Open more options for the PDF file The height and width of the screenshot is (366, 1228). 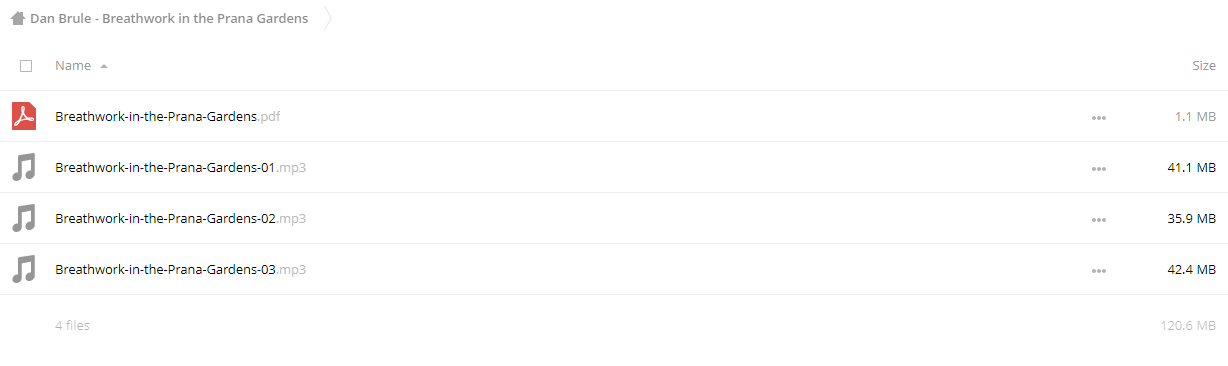pos(1099,117)
